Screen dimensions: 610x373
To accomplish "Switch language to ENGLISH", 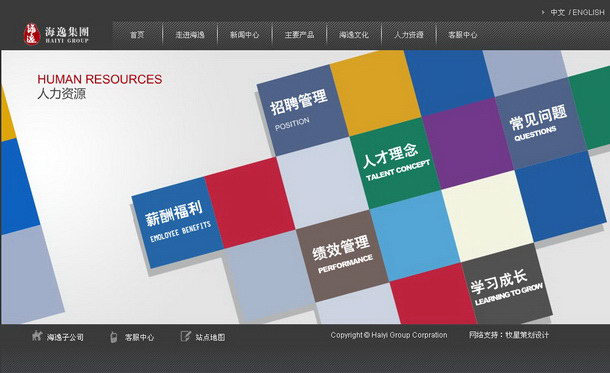I will [x=588, y=12].
